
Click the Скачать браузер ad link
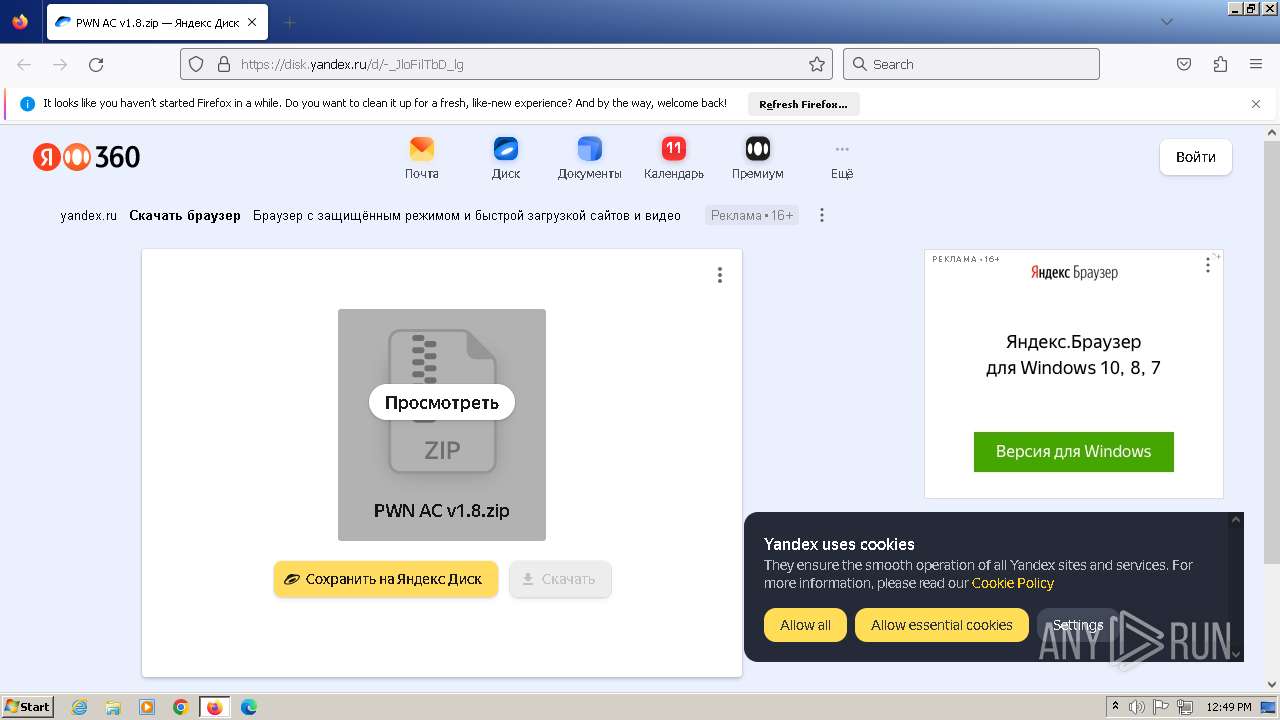click(x=185, y=215)
